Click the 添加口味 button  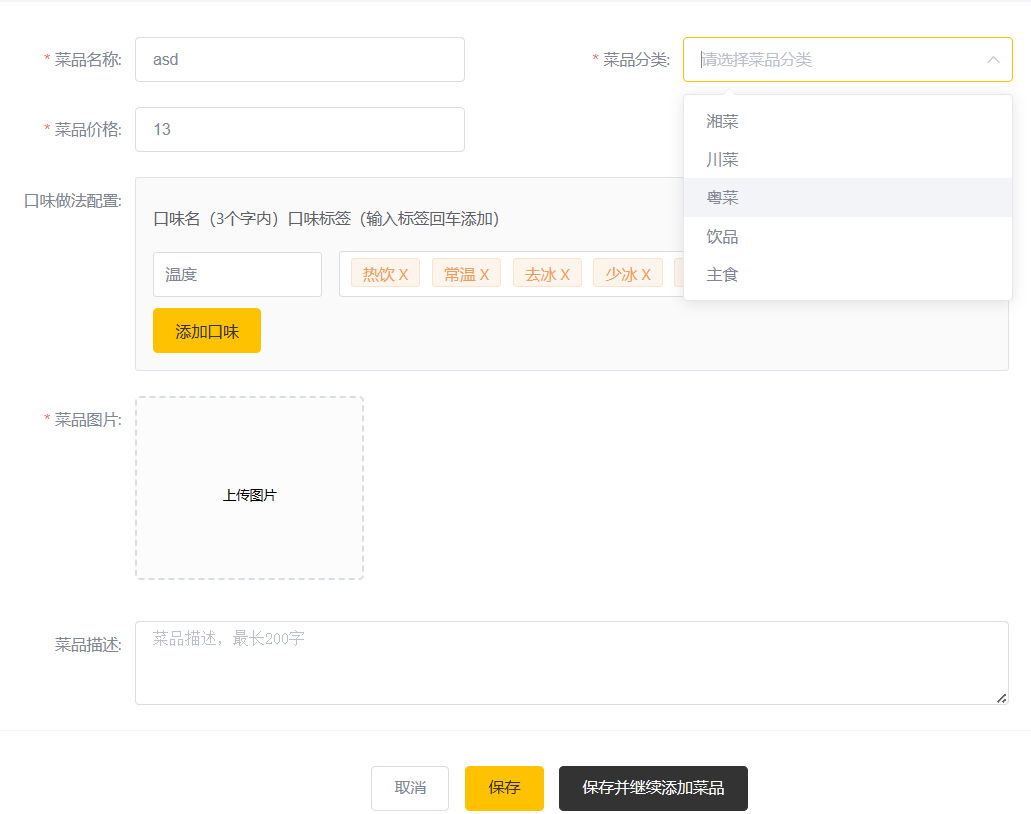coord(206,330)
